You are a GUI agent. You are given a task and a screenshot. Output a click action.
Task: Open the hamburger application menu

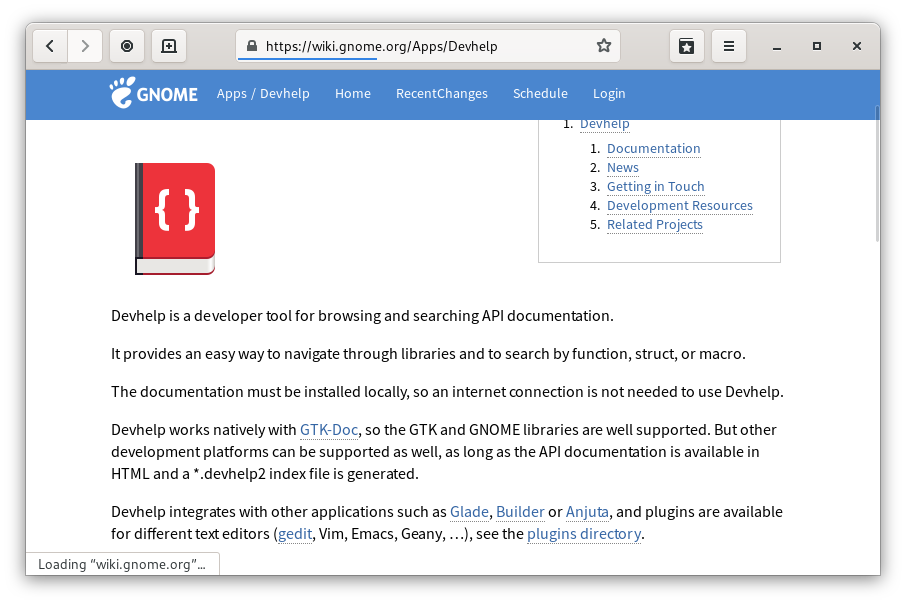(729, 46)
